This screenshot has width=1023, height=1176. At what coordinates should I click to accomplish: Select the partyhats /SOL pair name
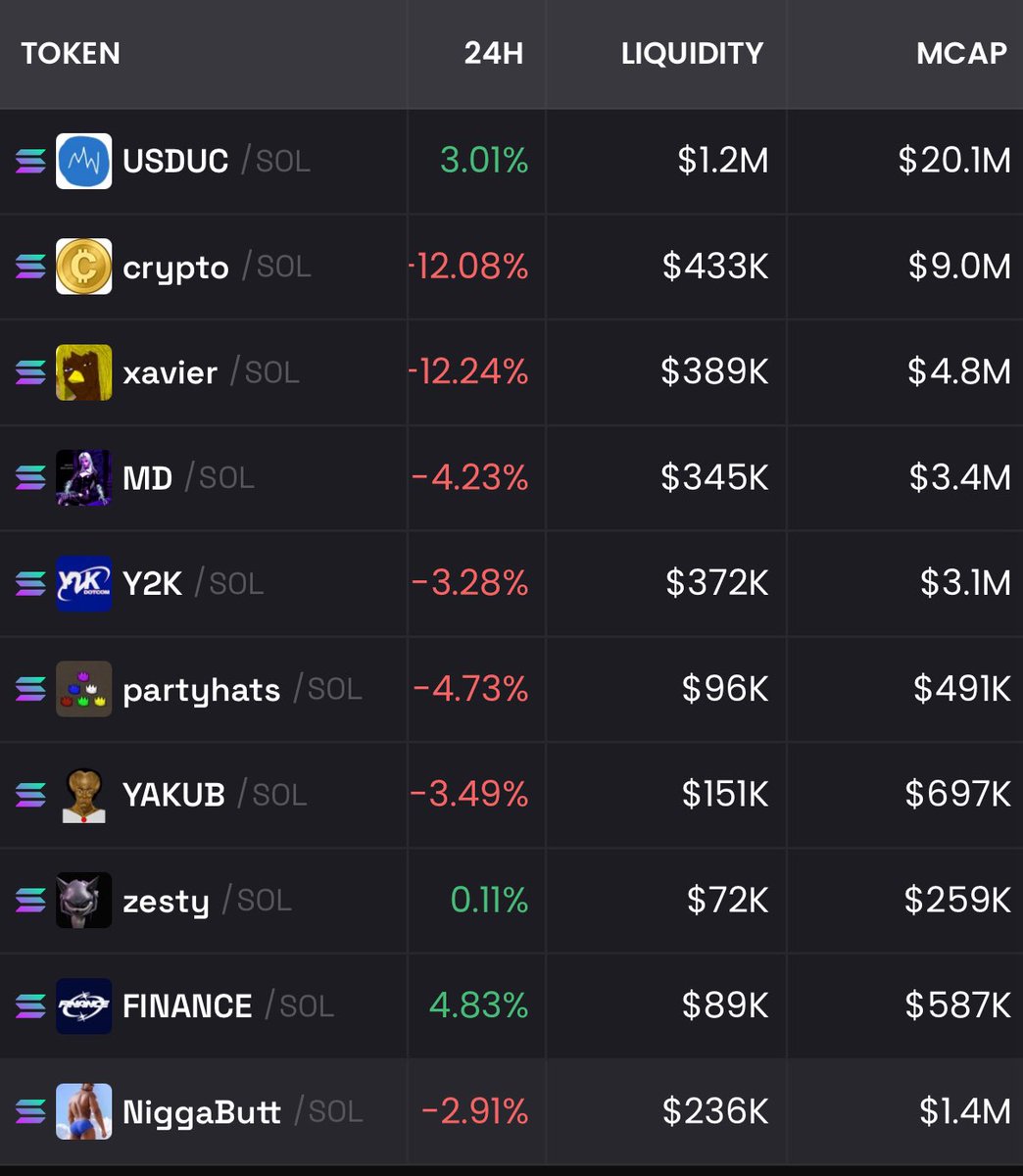coord(242,690)
